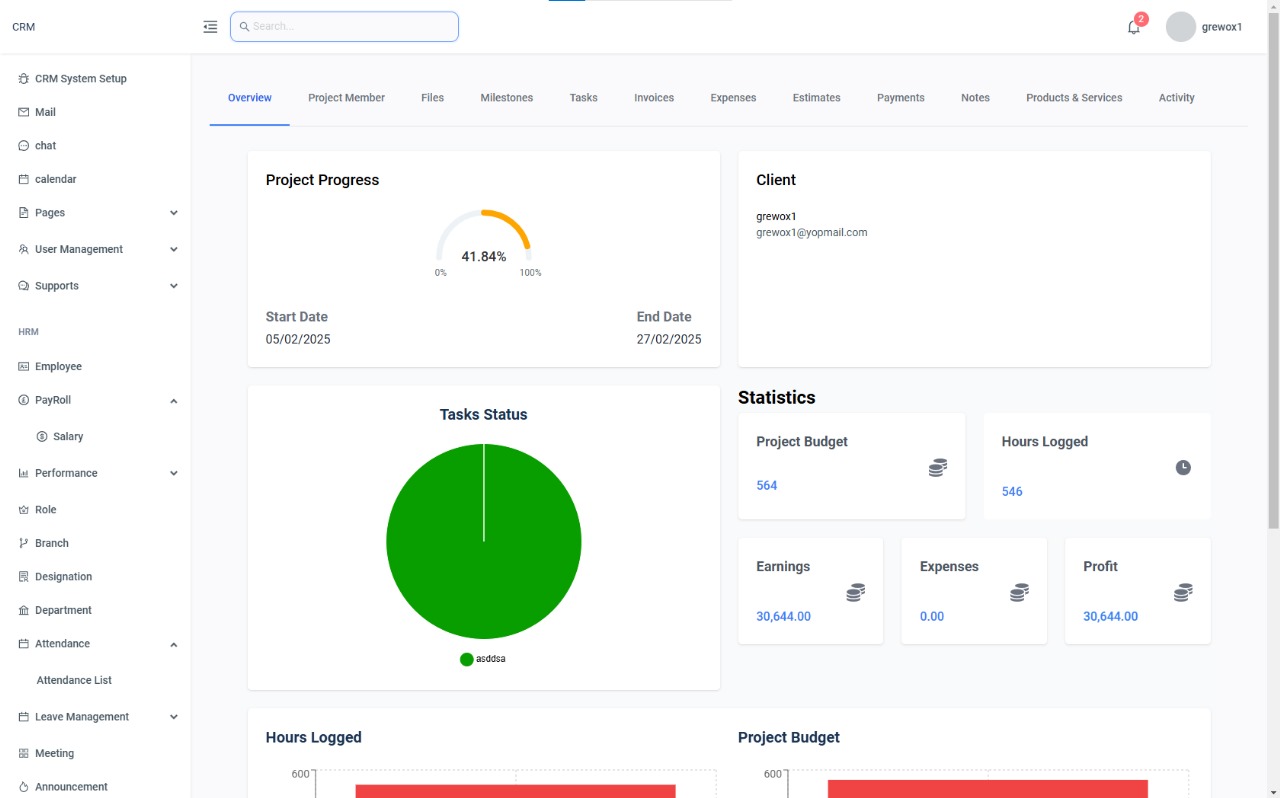This screenshot has height=798, width=1280.
Task: Open the Invoices tab
Action: click(654, 98)
